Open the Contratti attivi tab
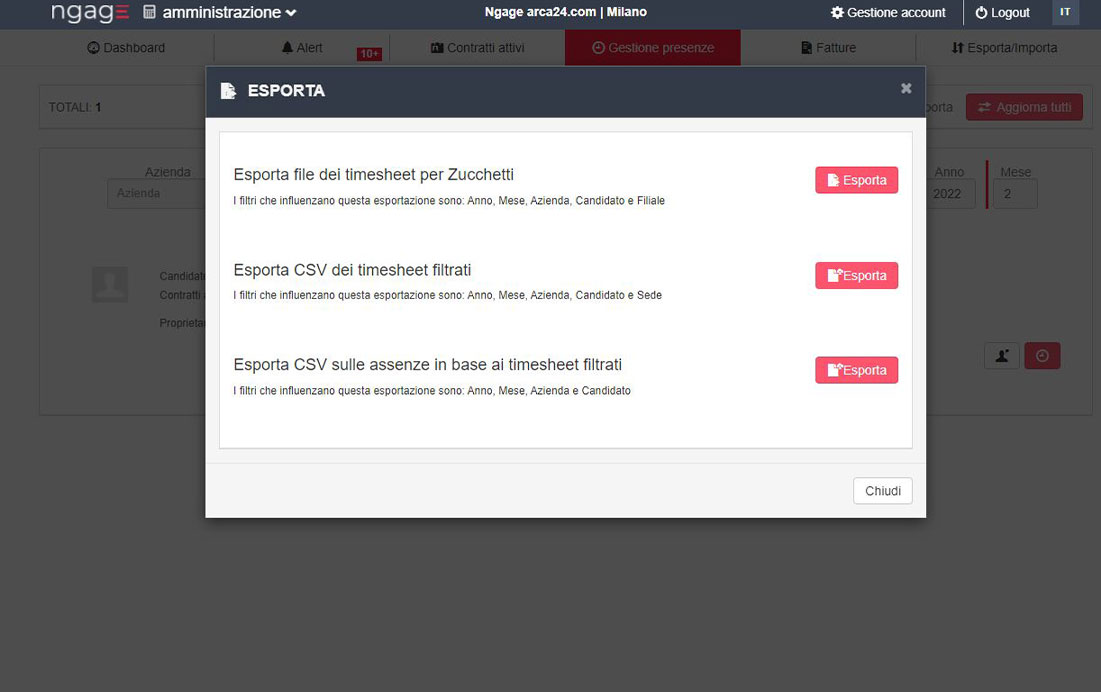 (x=477, y=48)
